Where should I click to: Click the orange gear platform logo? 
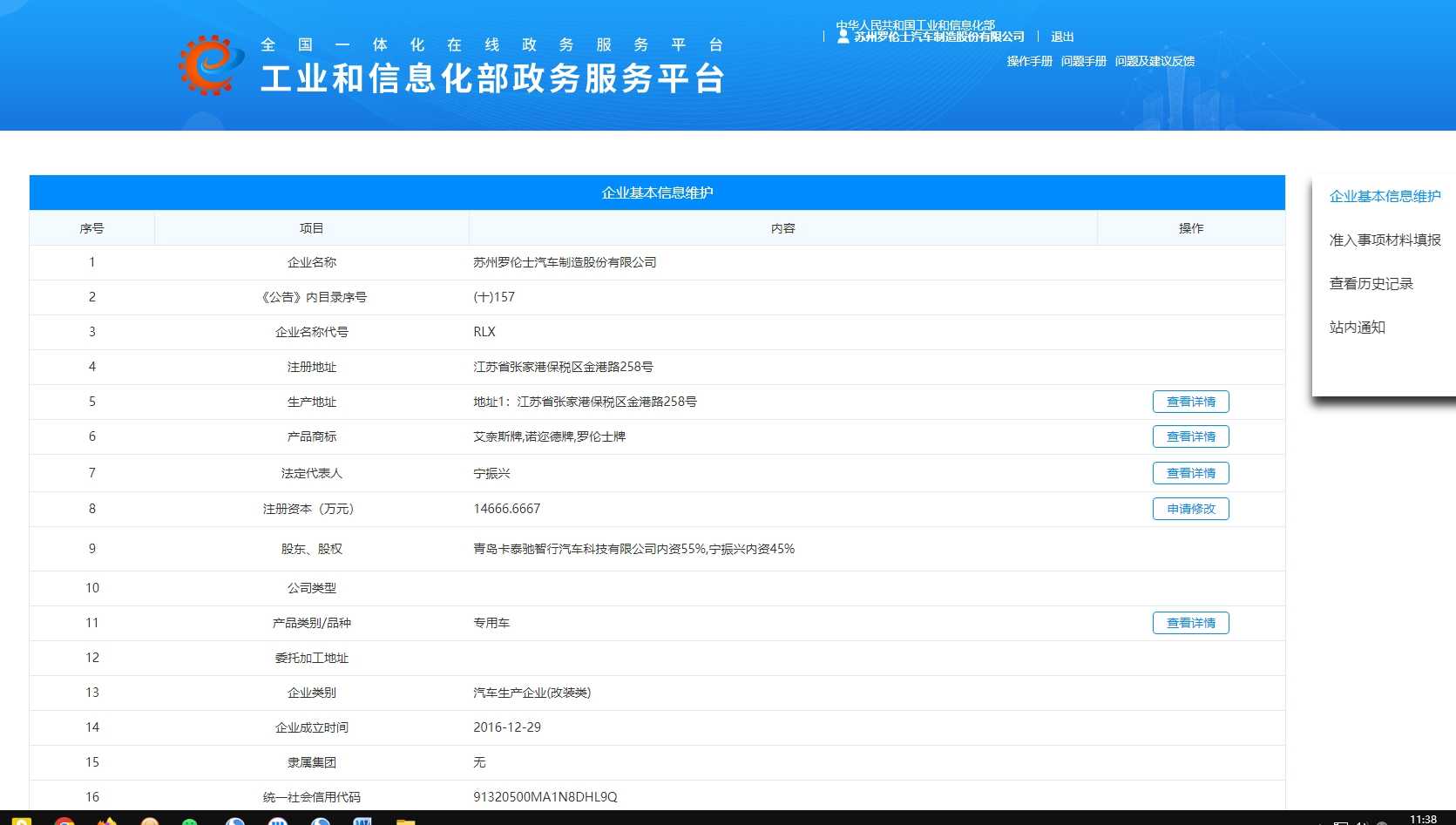coord(211,64)
